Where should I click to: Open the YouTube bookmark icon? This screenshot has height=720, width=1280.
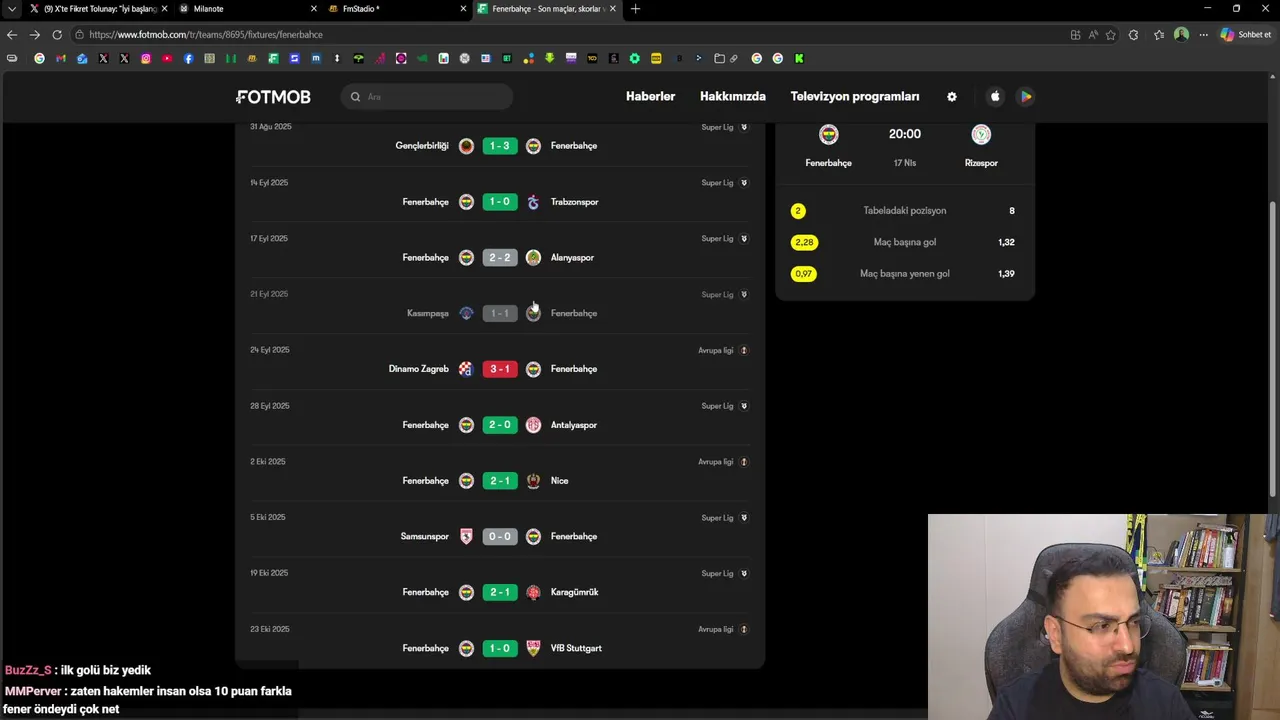coord(167,59)
